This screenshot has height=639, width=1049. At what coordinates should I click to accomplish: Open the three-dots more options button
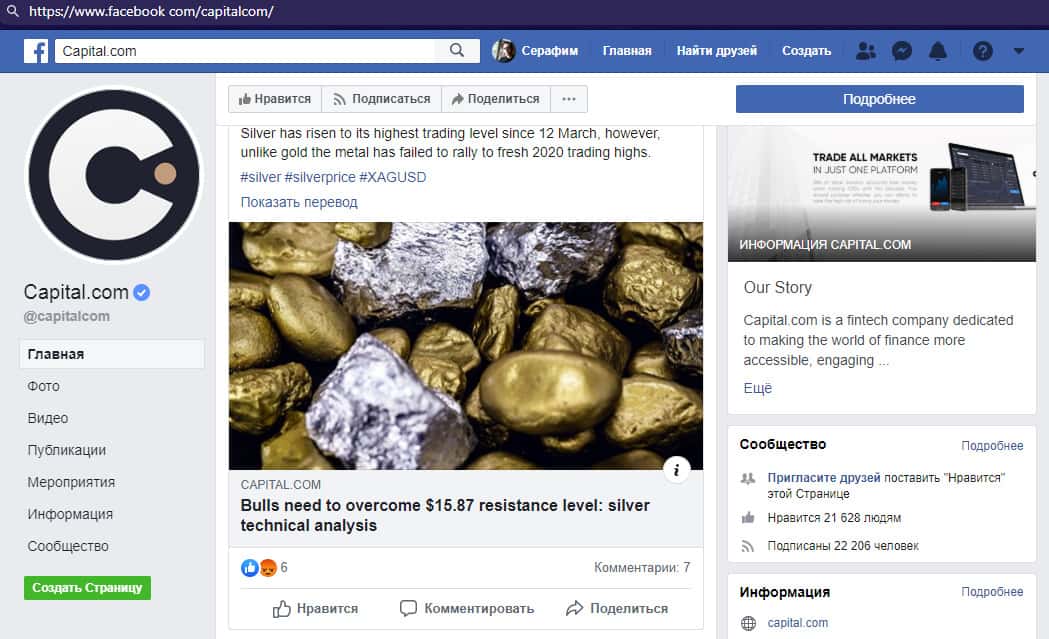569,99
